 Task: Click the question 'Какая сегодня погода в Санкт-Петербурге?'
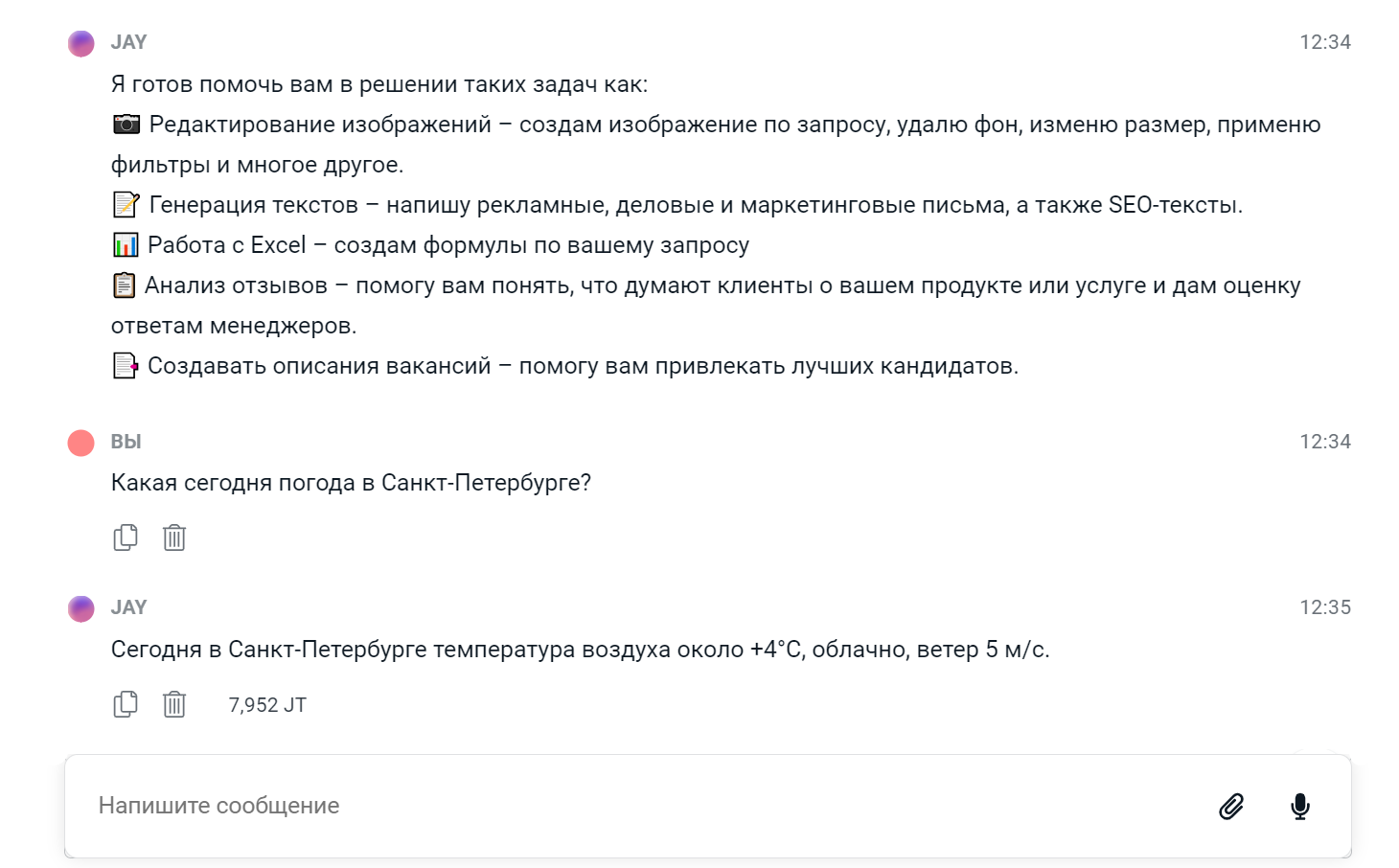coord(351,483)
